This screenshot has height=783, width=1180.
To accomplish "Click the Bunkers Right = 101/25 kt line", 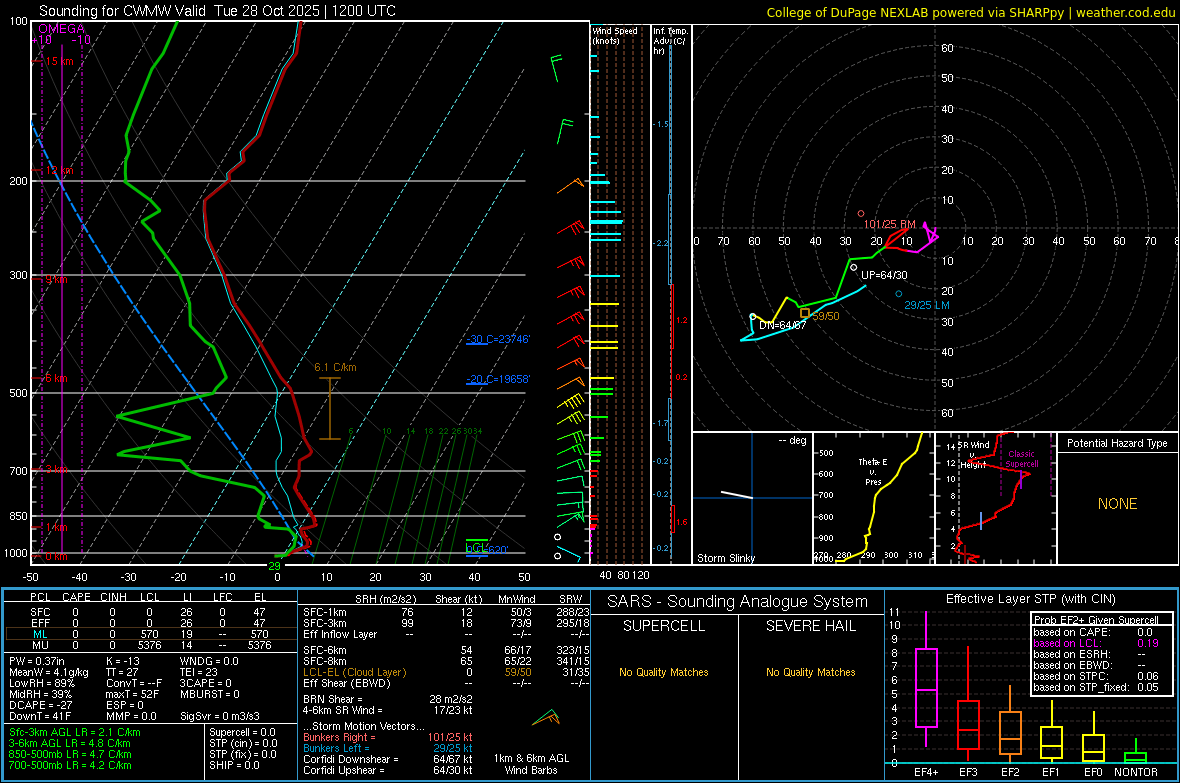I will 388,737.
